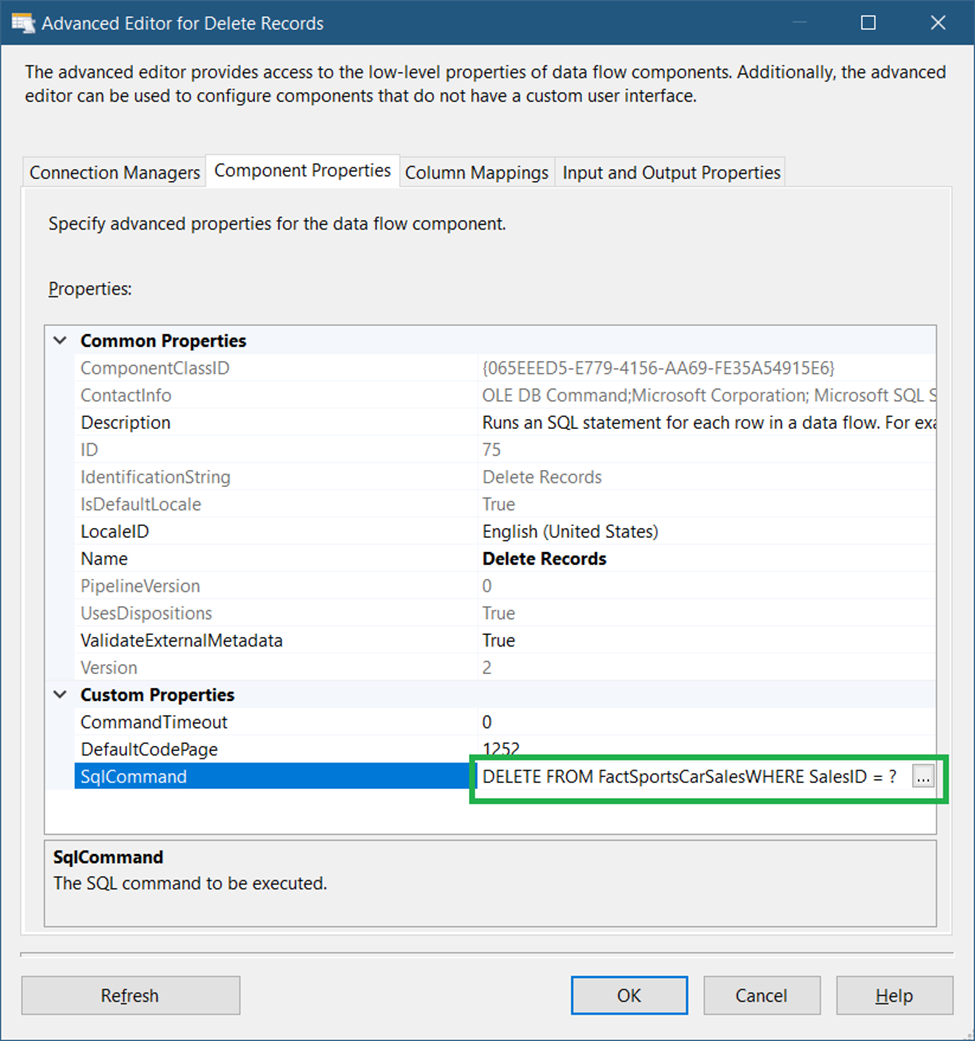Collapse the Common Properties section
The image size is (975, 1041).
click(59, 340)
